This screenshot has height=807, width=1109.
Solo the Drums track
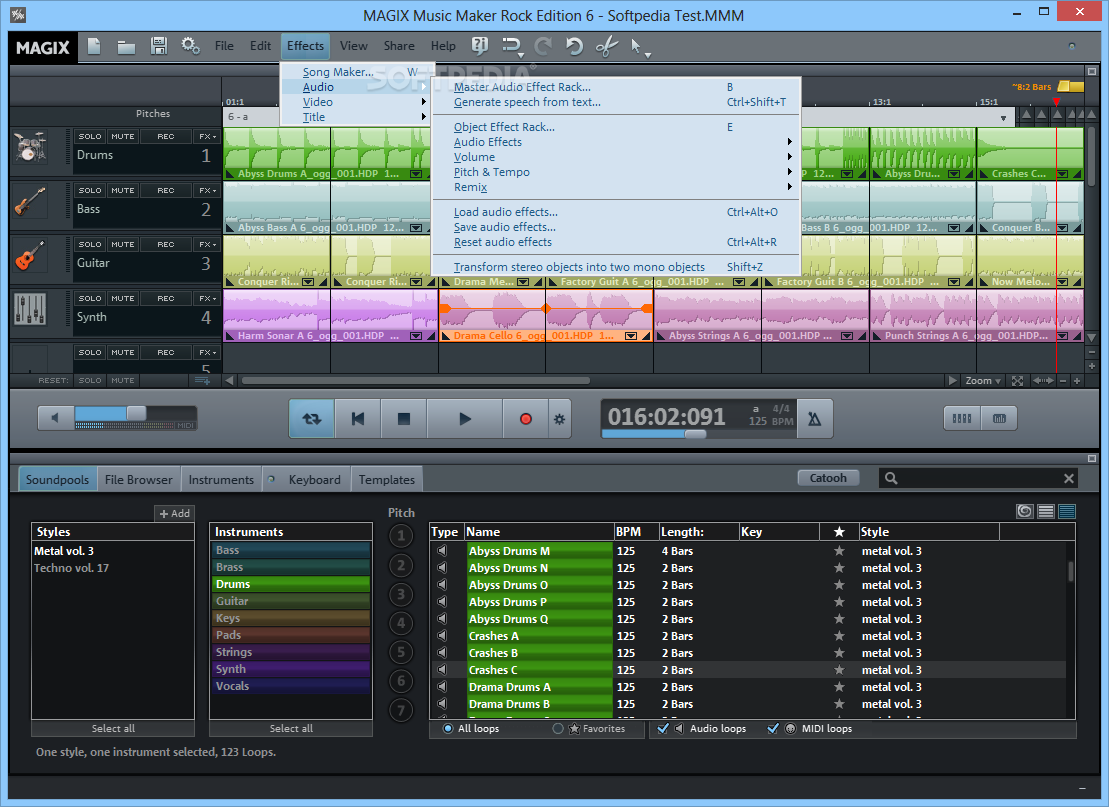tap(90, 137)
